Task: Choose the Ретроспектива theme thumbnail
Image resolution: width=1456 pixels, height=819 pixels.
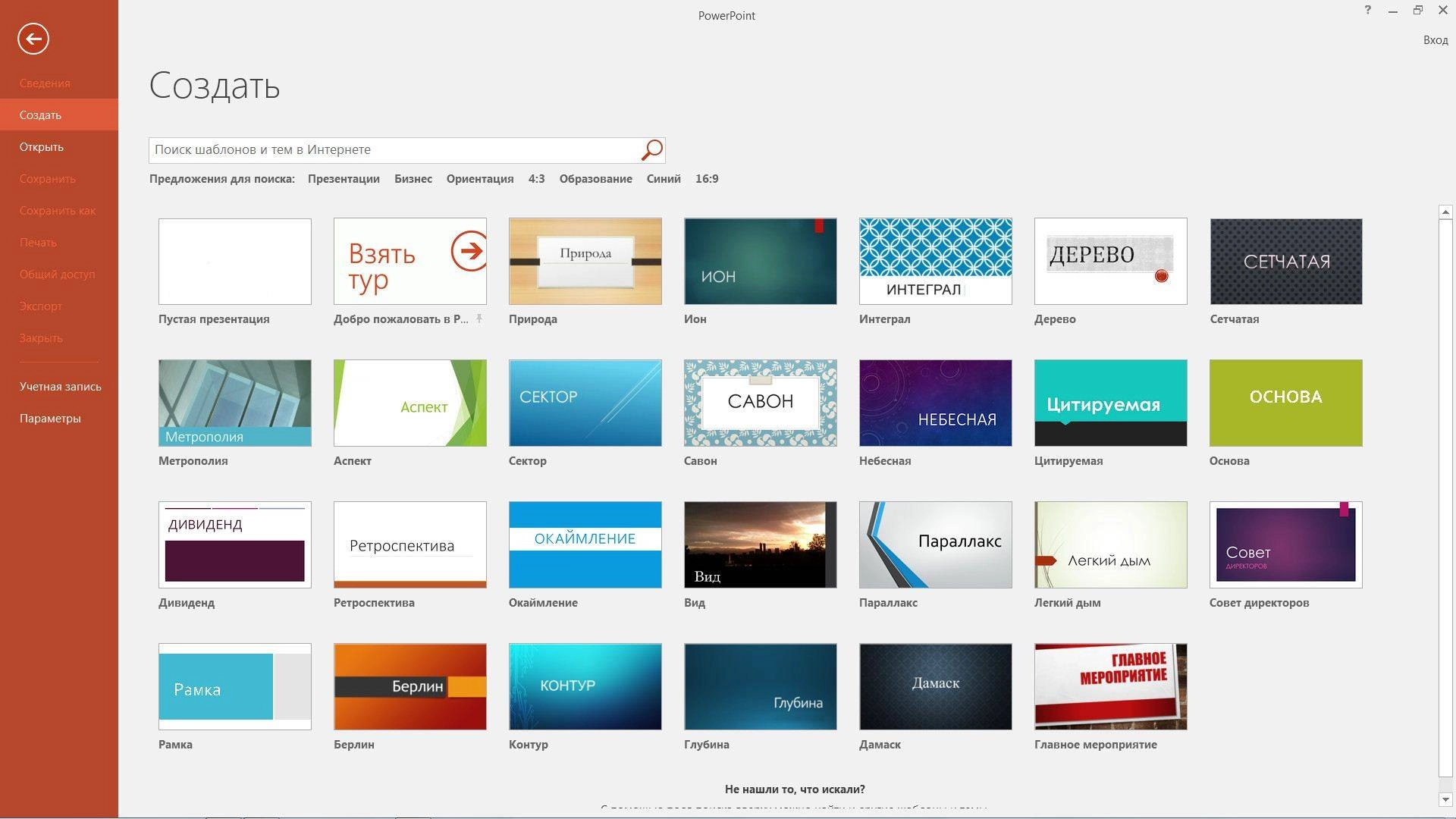Action: point(410,545)
